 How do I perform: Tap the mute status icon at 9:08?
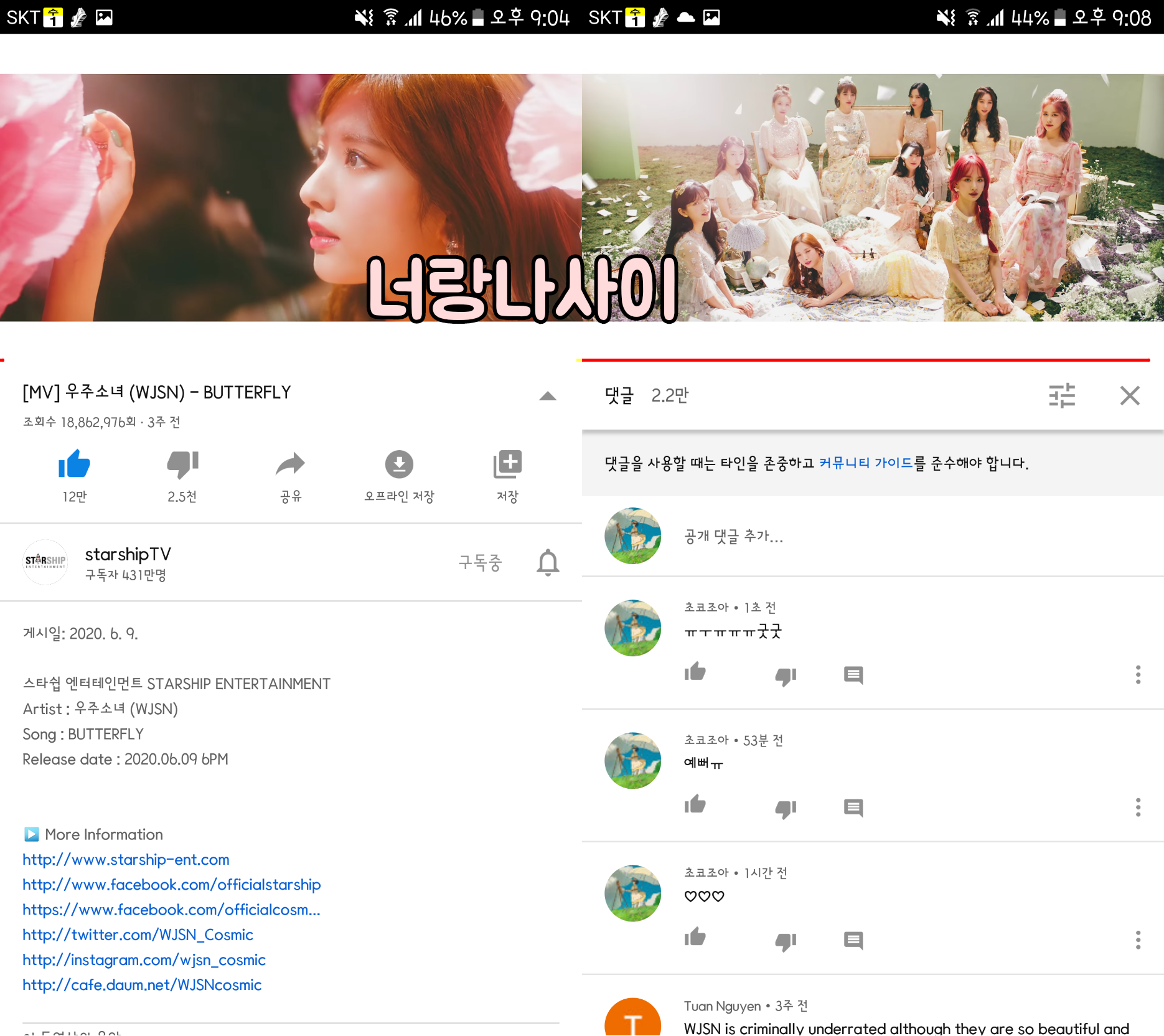(946, 17)
